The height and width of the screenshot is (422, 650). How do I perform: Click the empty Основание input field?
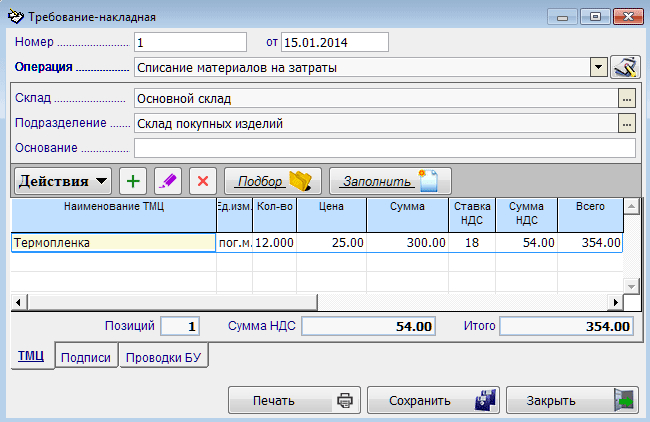385,148
